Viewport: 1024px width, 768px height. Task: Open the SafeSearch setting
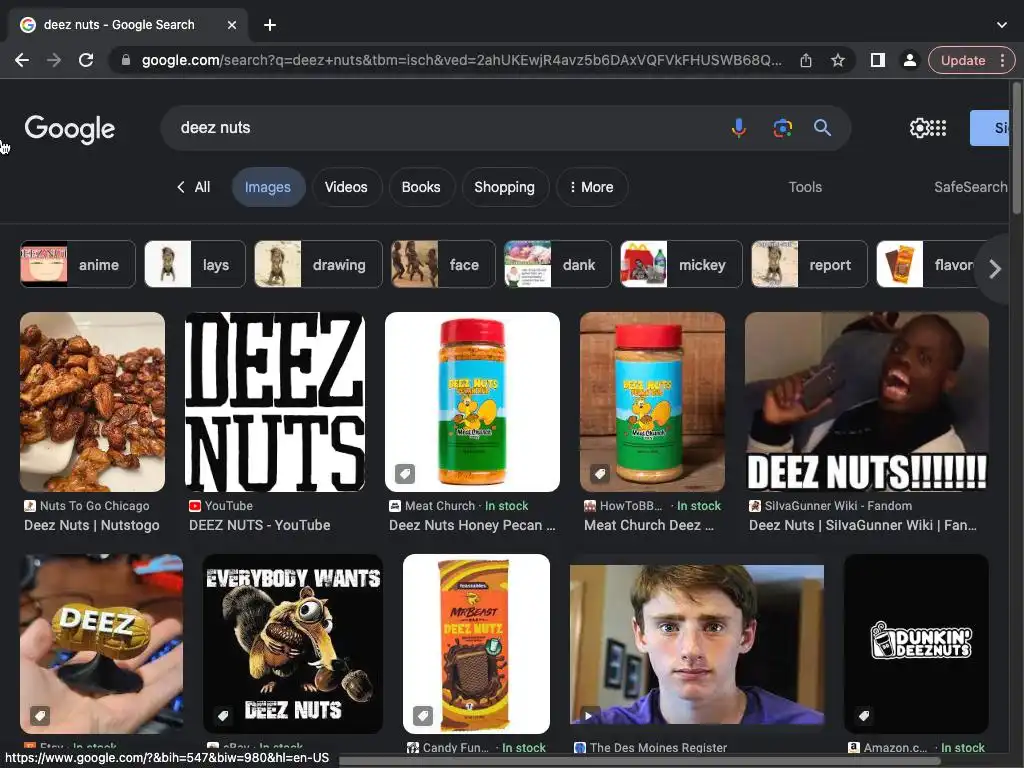(970, 187)
